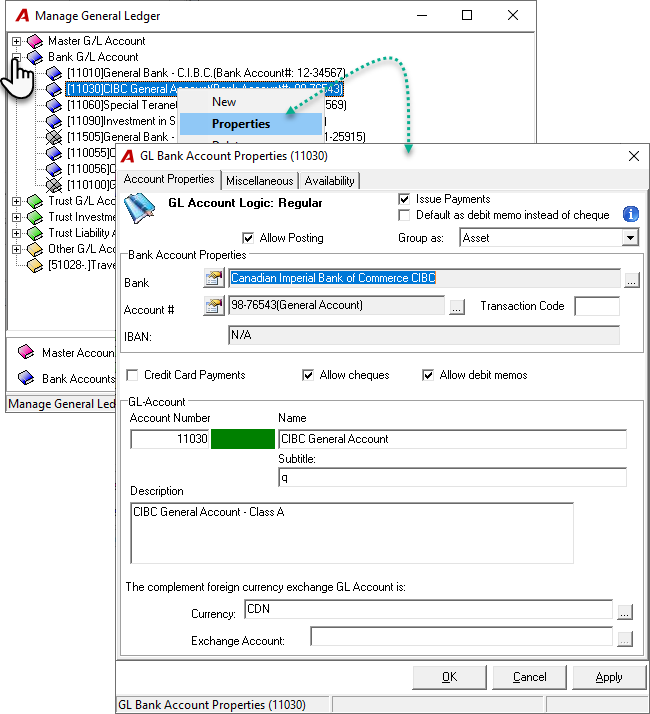Click the browse button beside Currency field

pos(624,612)
